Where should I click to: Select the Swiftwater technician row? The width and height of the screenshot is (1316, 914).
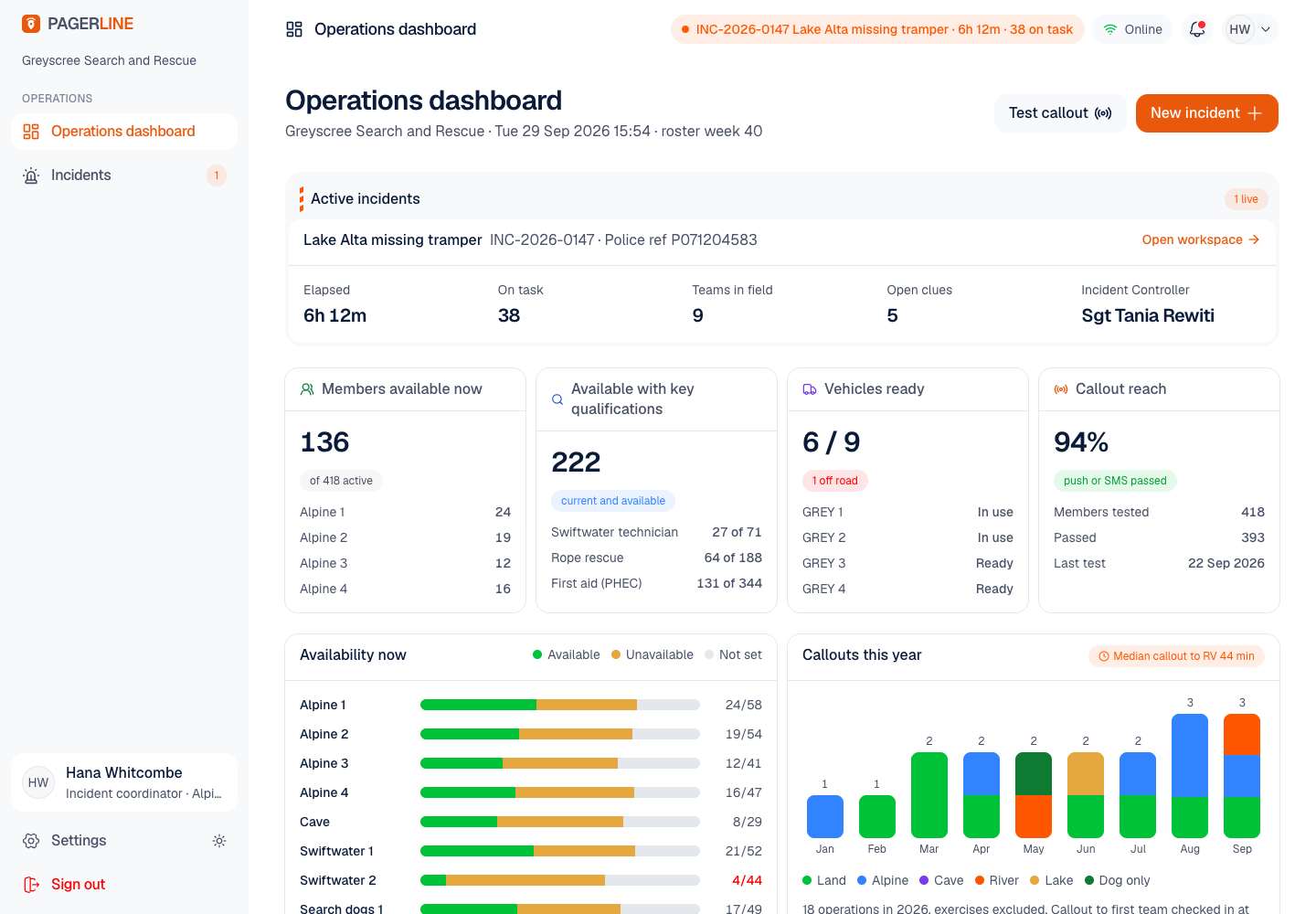[x=656, y=532]
